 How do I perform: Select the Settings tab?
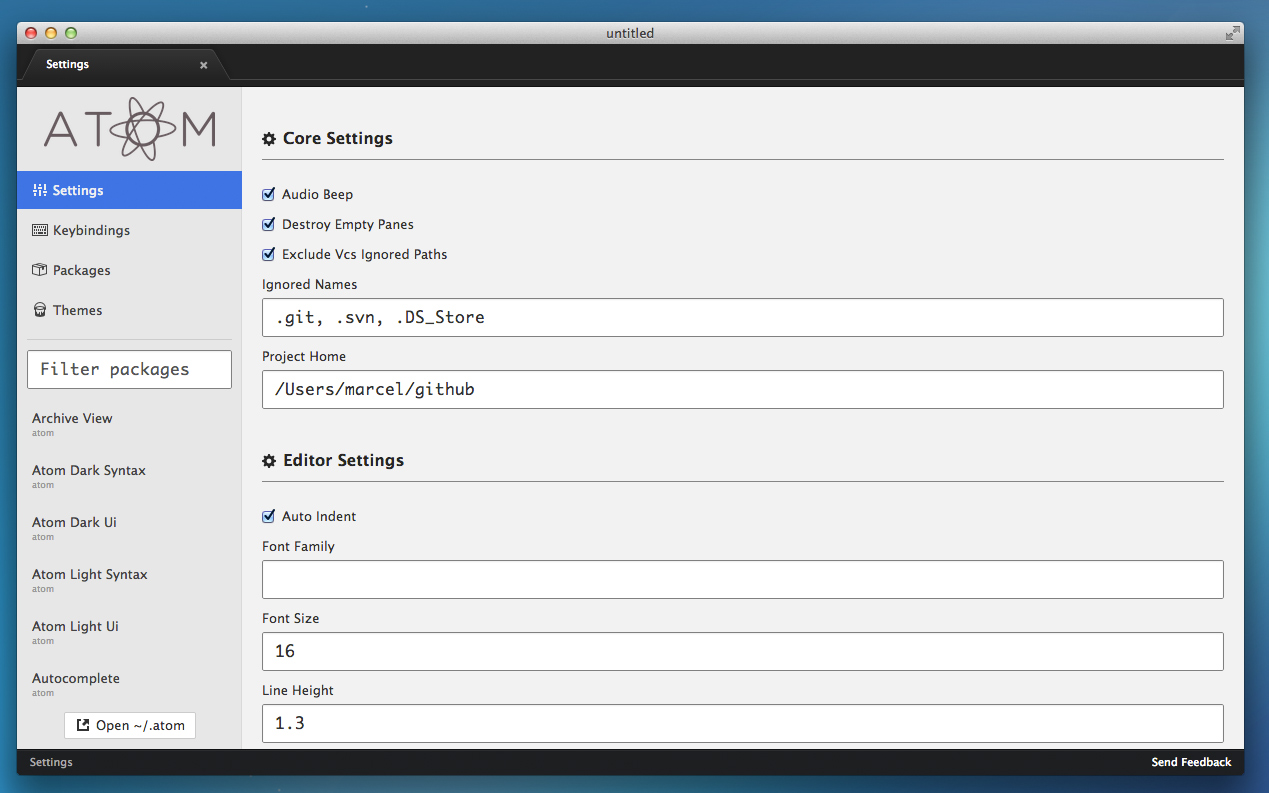click(x=68, y=64)
